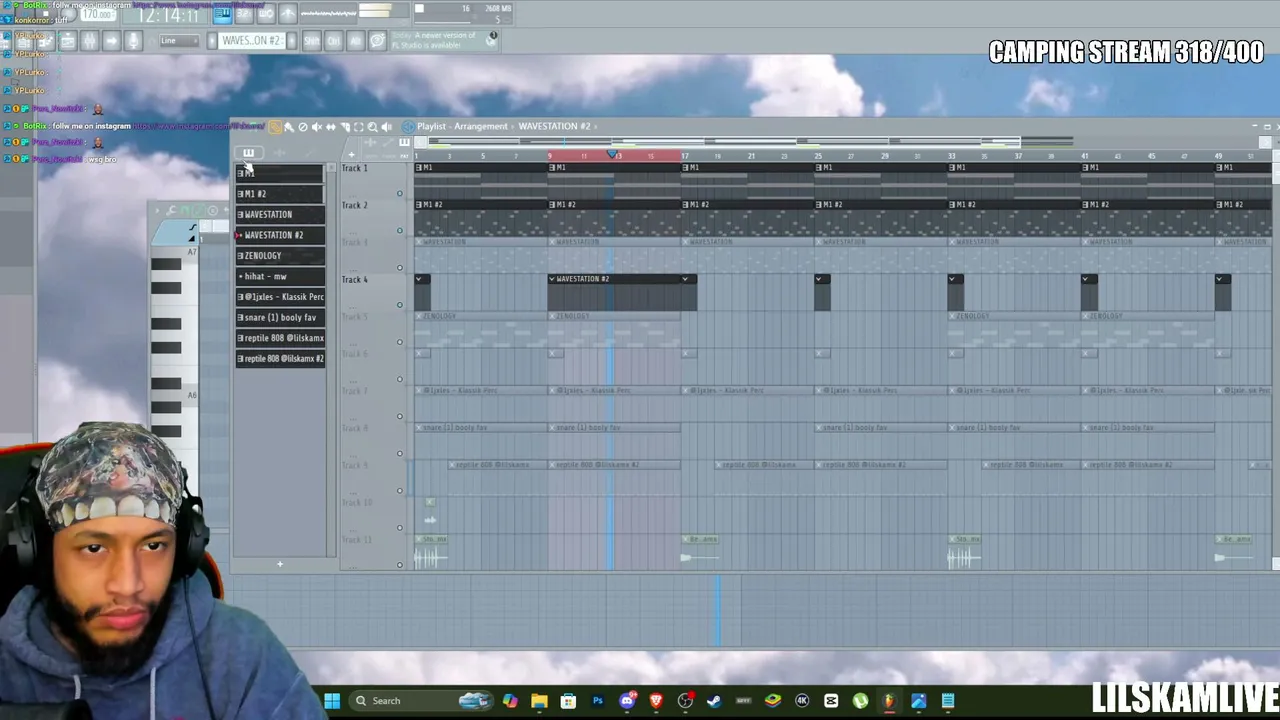The width and height of the screenshot is (1280, 720).
Task: Toggle the Track 5 mute dot
Action: tap(400, 342)
